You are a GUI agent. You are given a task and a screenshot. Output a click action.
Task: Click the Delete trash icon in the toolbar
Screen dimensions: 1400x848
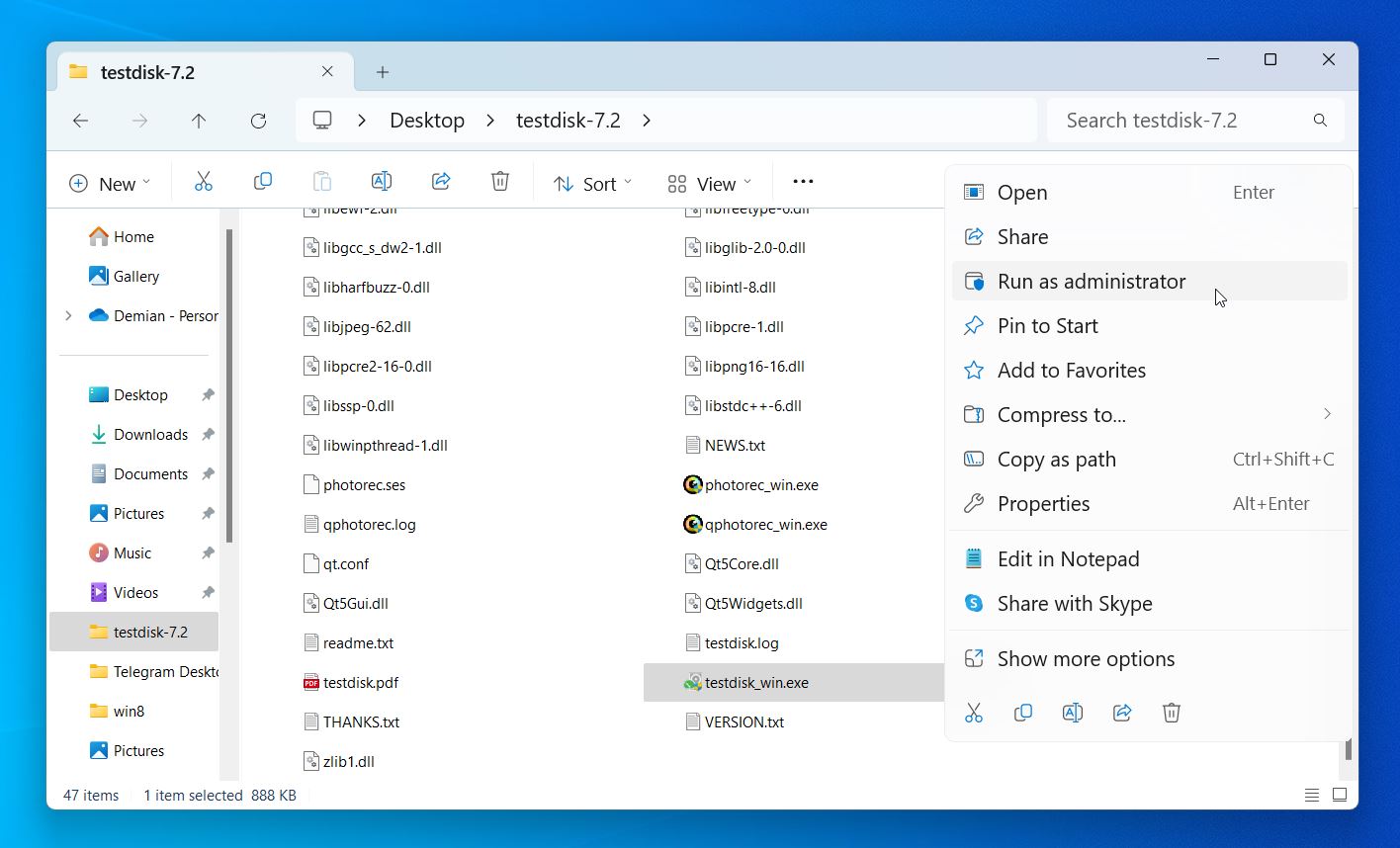point(500,182)
